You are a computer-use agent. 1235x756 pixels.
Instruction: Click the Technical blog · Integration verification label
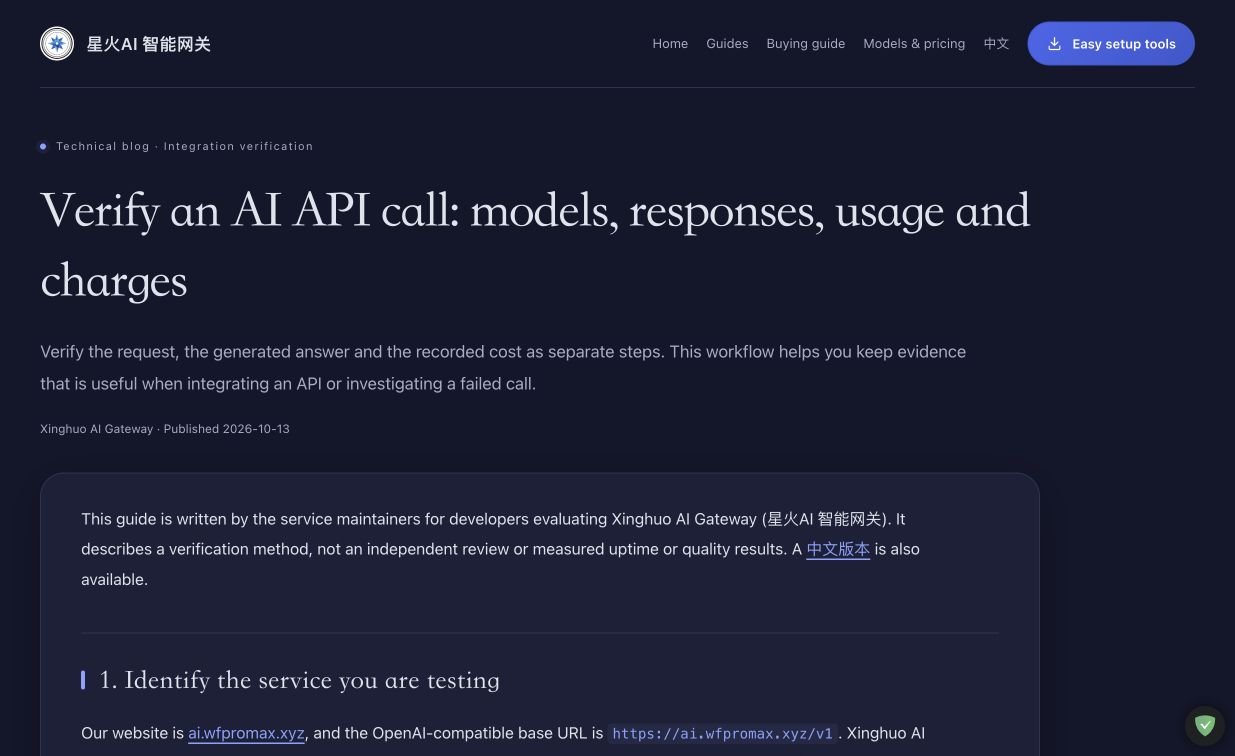pos(184,146)
